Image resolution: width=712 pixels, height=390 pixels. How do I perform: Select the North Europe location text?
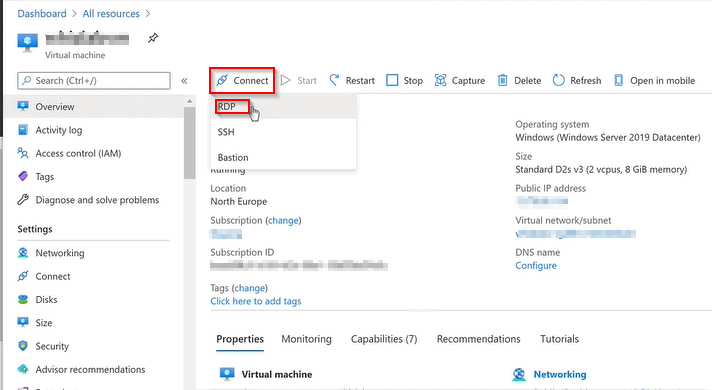tap(239, 202)
